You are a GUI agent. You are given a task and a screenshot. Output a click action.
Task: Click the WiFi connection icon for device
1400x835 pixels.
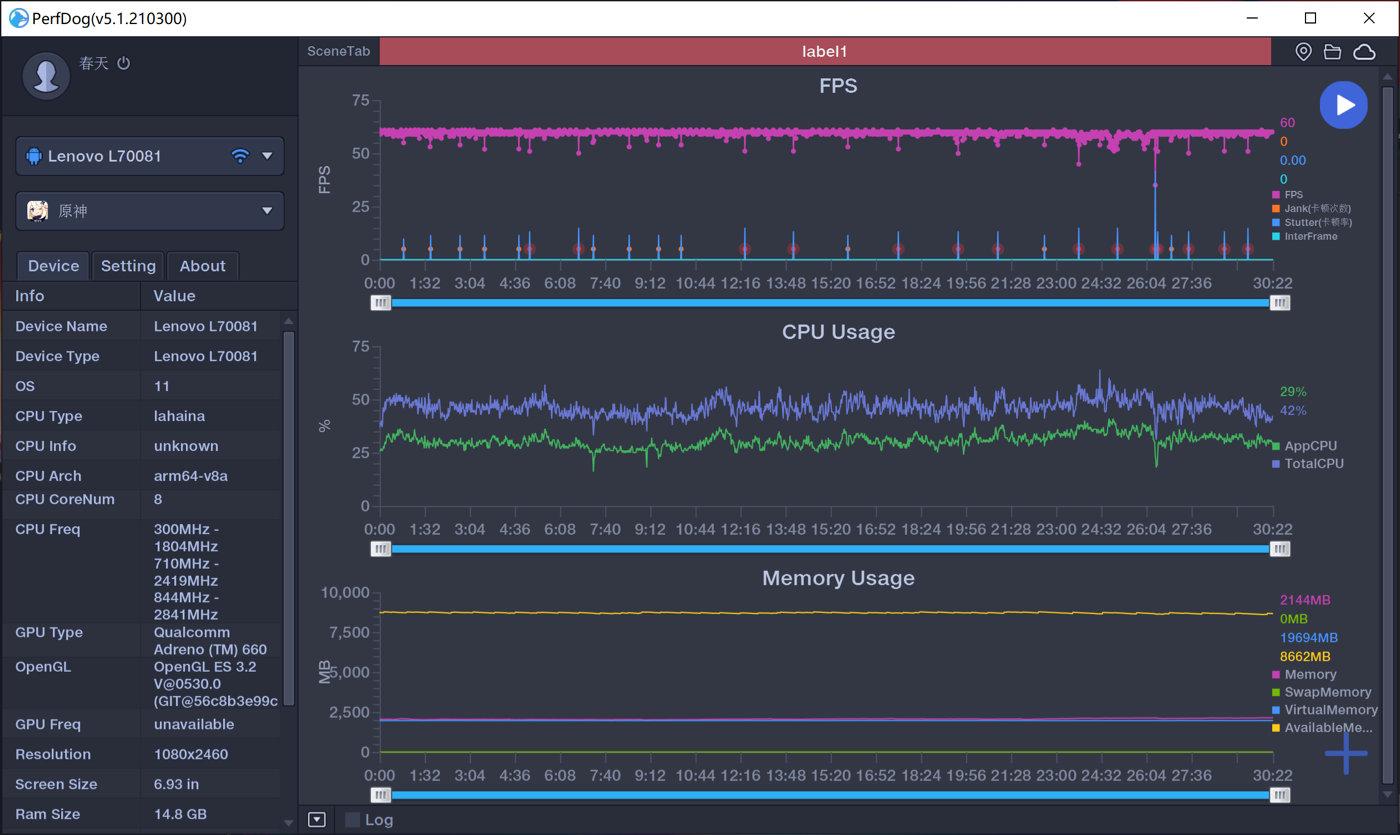239,156
